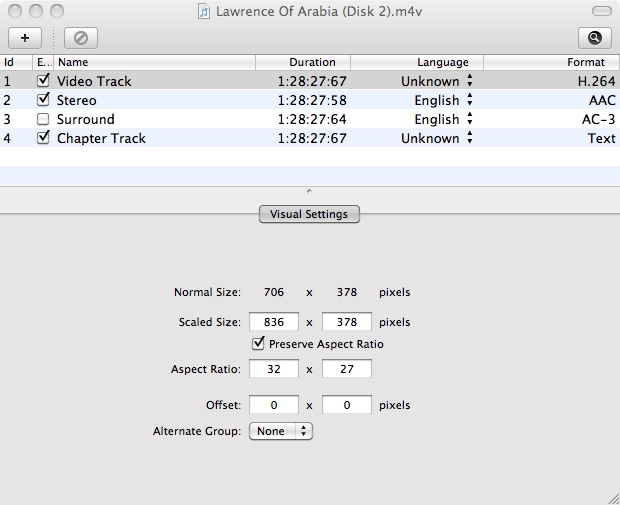The image size is (620, 505).
Task: Click the AC-3 format cell
Action: pos(599,119)
